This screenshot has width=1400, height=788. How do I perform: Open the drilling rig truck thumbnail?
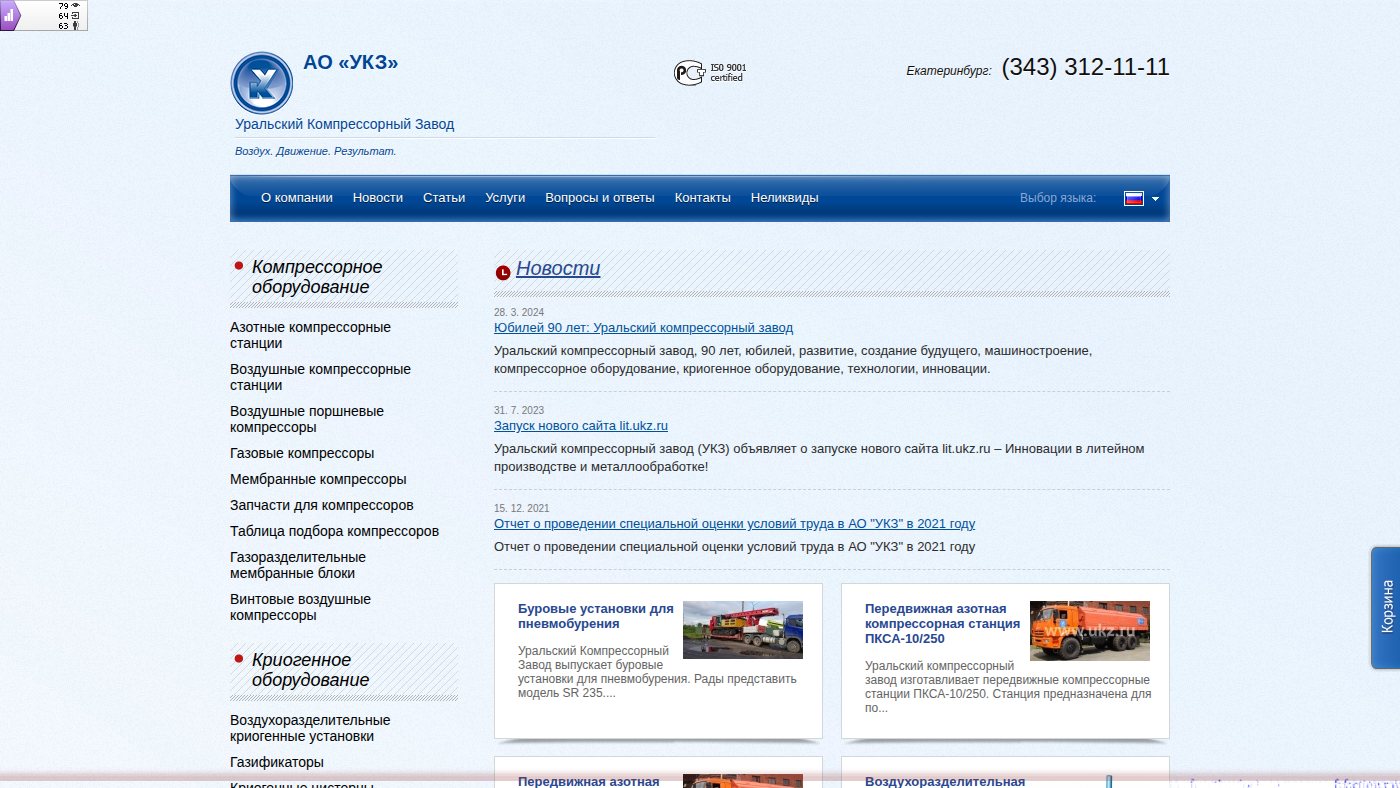743,630
